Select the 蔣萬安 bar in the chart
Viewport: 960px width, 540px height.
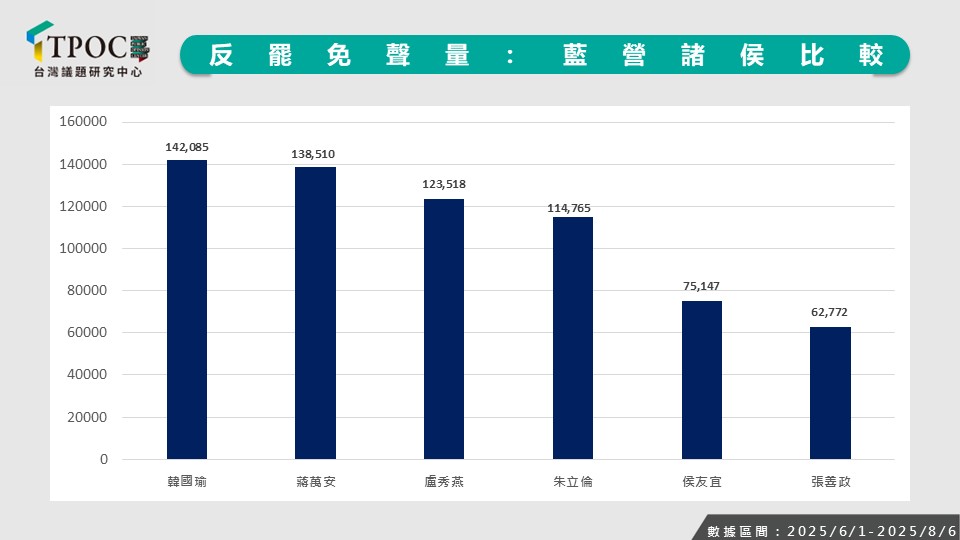[x=315, y=312]
